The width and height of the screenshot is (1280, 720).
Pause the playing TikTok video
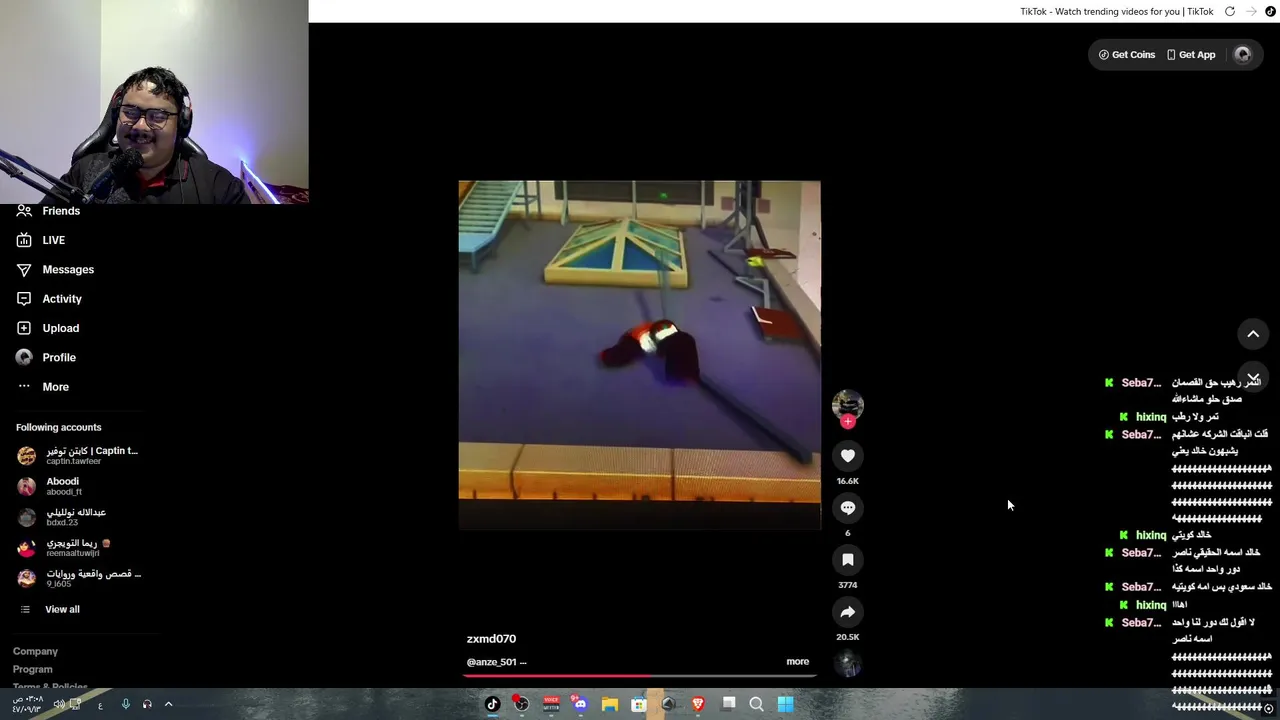click(x=639, y=355)
